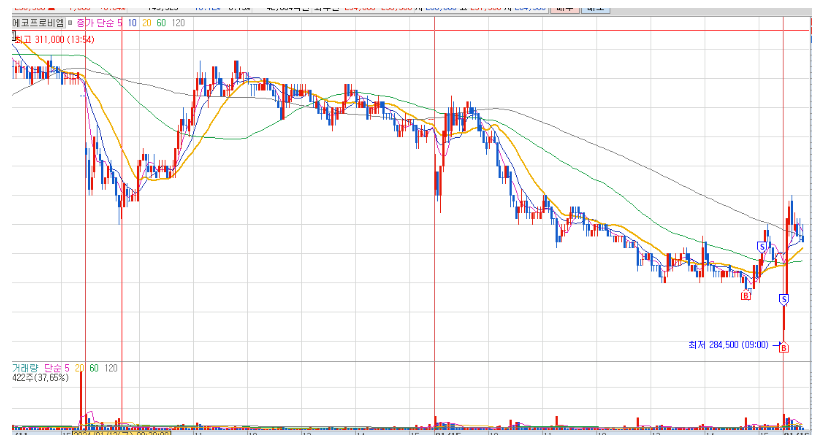Select the blue 10-period price average legend
The height and width of the screenshot is (448, 825).
tap(132, 23)
